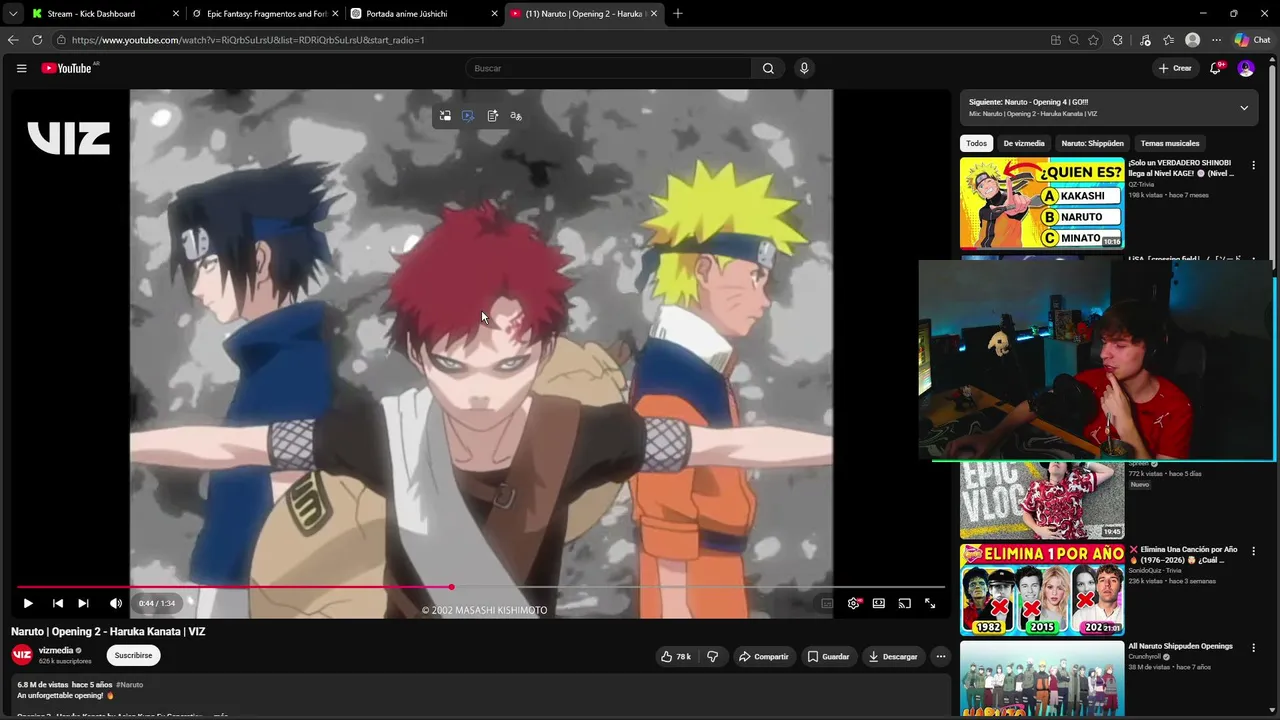This screenshot has height=720, width=1280.
Task: Open the Elimina 1 por año thumbnail
Action: pos(1042,590)
